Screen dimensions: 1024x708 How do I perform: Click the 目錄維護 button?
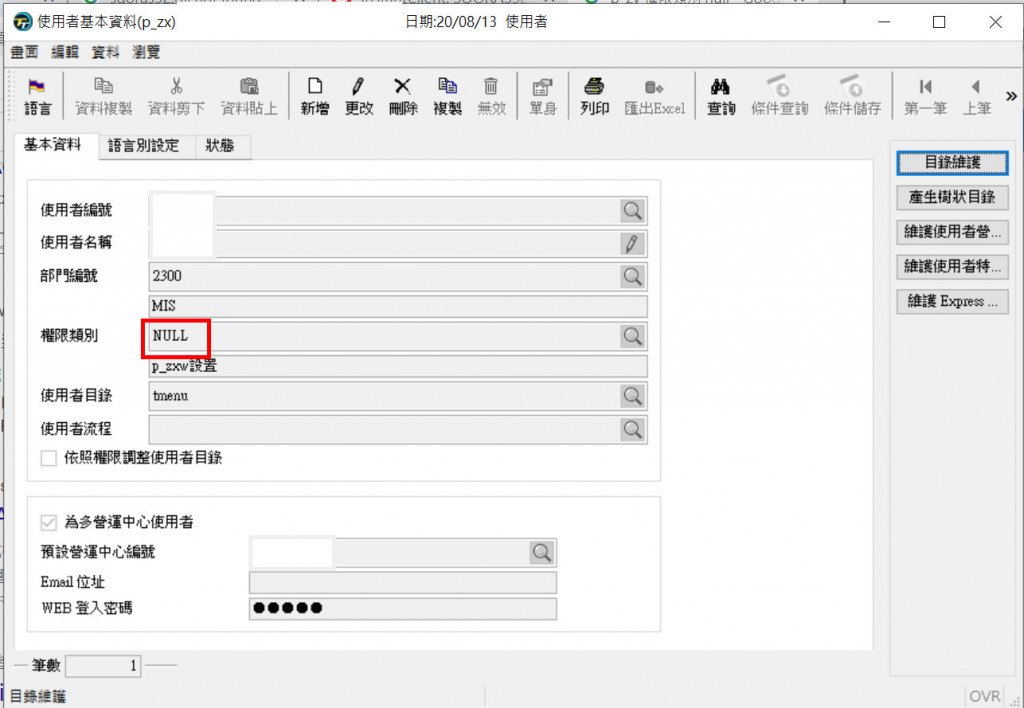tap(952, 163)
